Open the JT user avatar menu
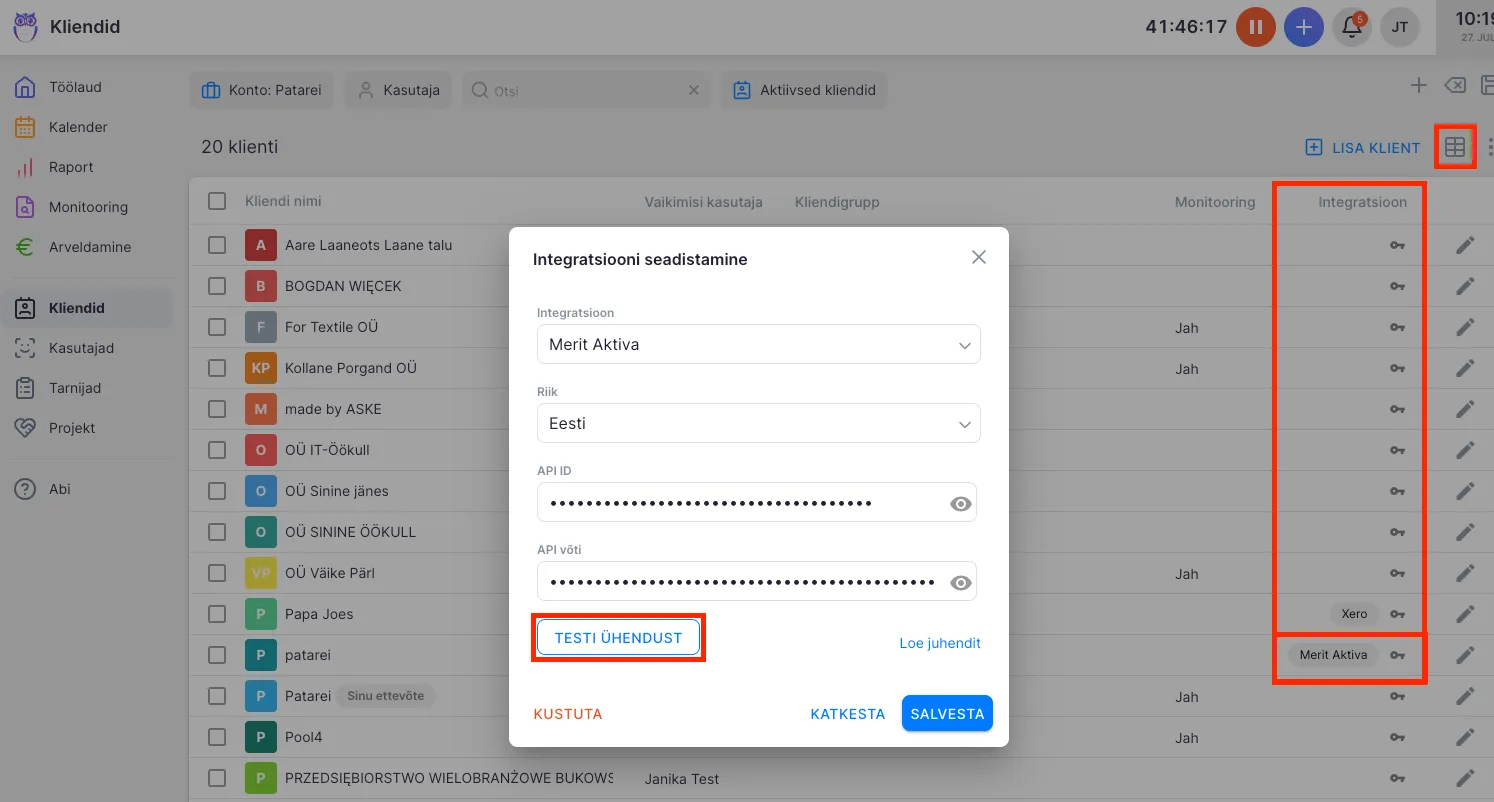1494x802 pixels. tap(1400, 27)
